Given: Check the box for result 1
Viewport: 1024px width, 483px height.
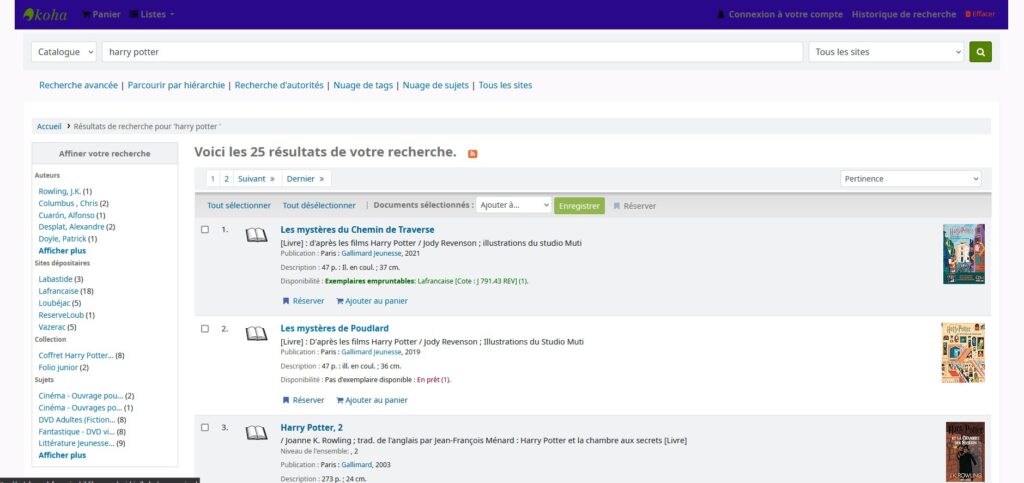Looking at the screenshot, I should [x=205, y=230].
